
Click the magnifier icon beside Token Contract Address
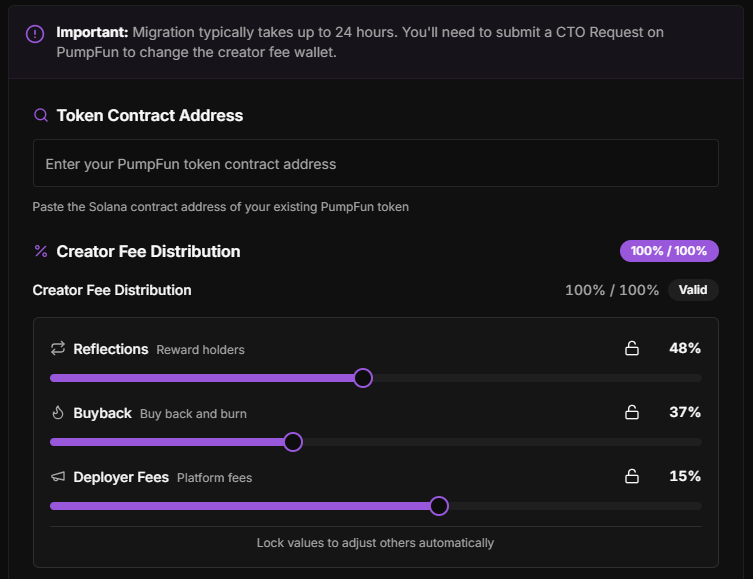[x=41, y=115]
